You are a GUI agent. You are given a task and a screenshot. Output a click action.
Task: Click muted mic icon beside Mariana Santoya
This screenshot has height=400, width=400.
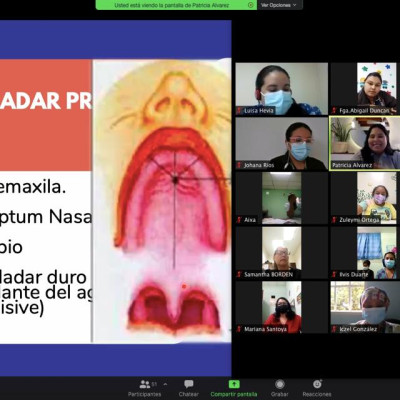[239, 329]
